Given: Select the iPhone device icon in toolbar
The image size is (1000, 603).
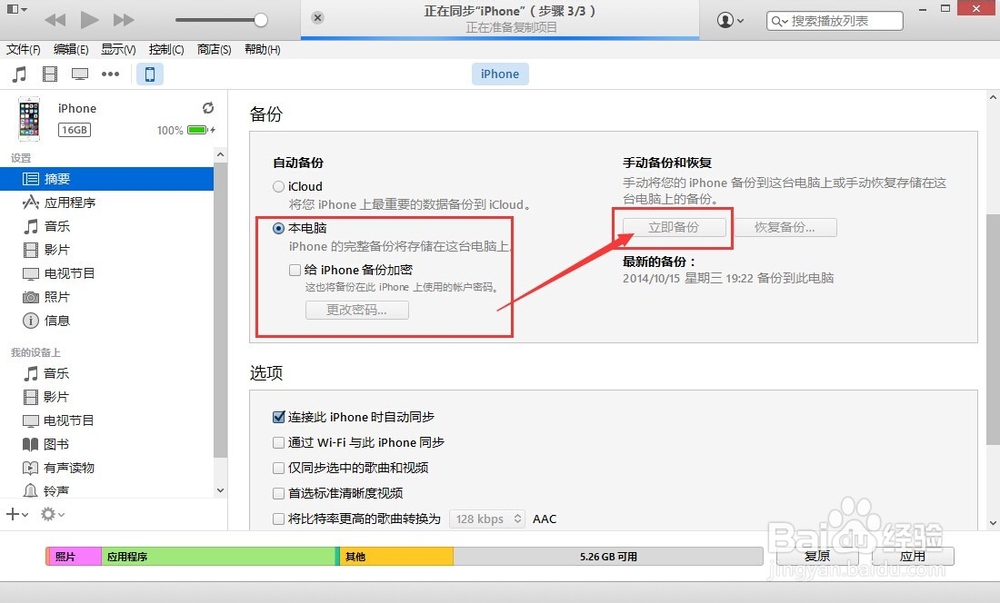Looking at the screenshot, I should click(x=150, y=75).
